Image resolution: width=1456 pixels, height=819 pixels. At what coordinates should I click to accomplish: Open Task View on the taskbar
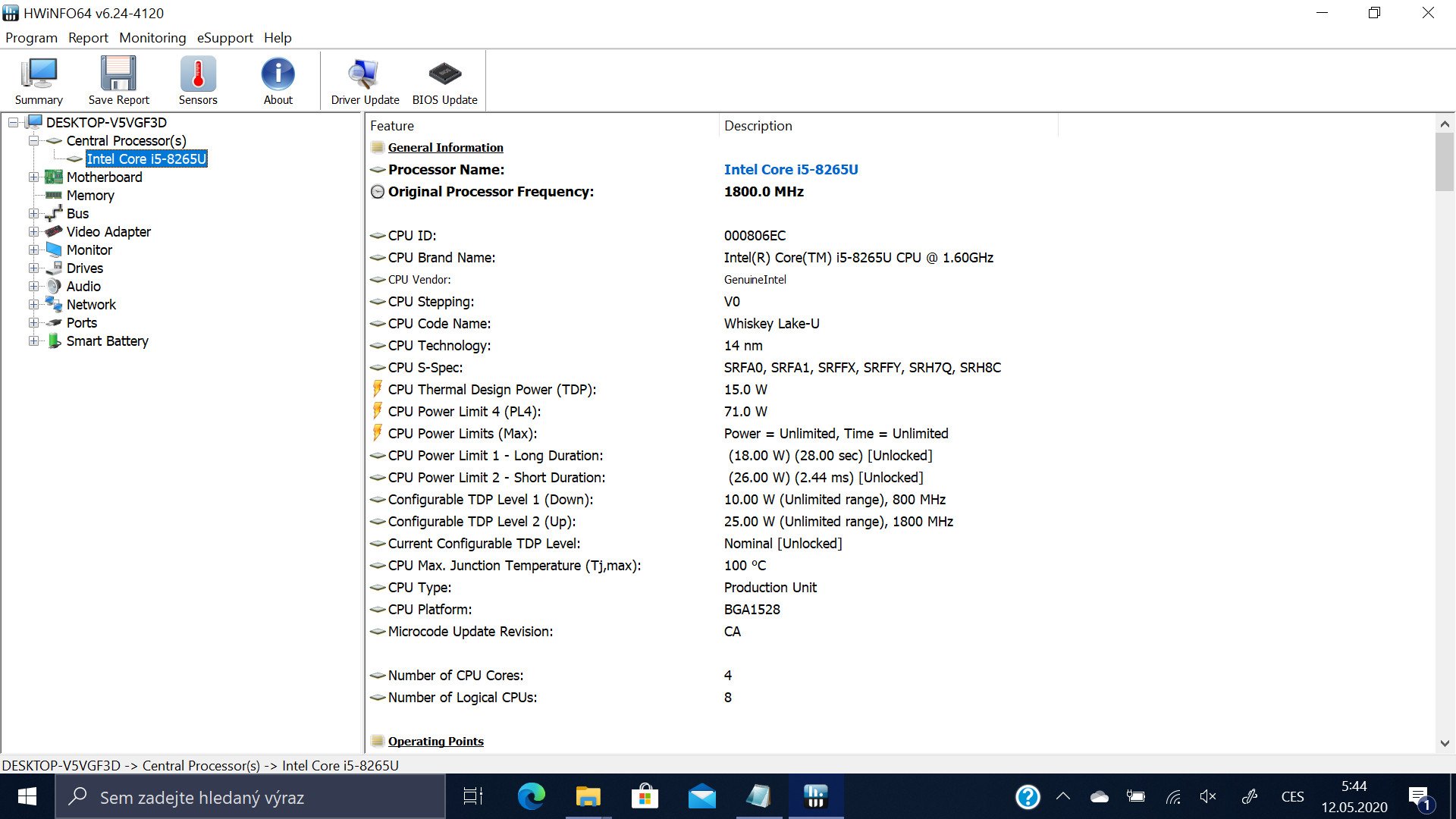[473, 796]
